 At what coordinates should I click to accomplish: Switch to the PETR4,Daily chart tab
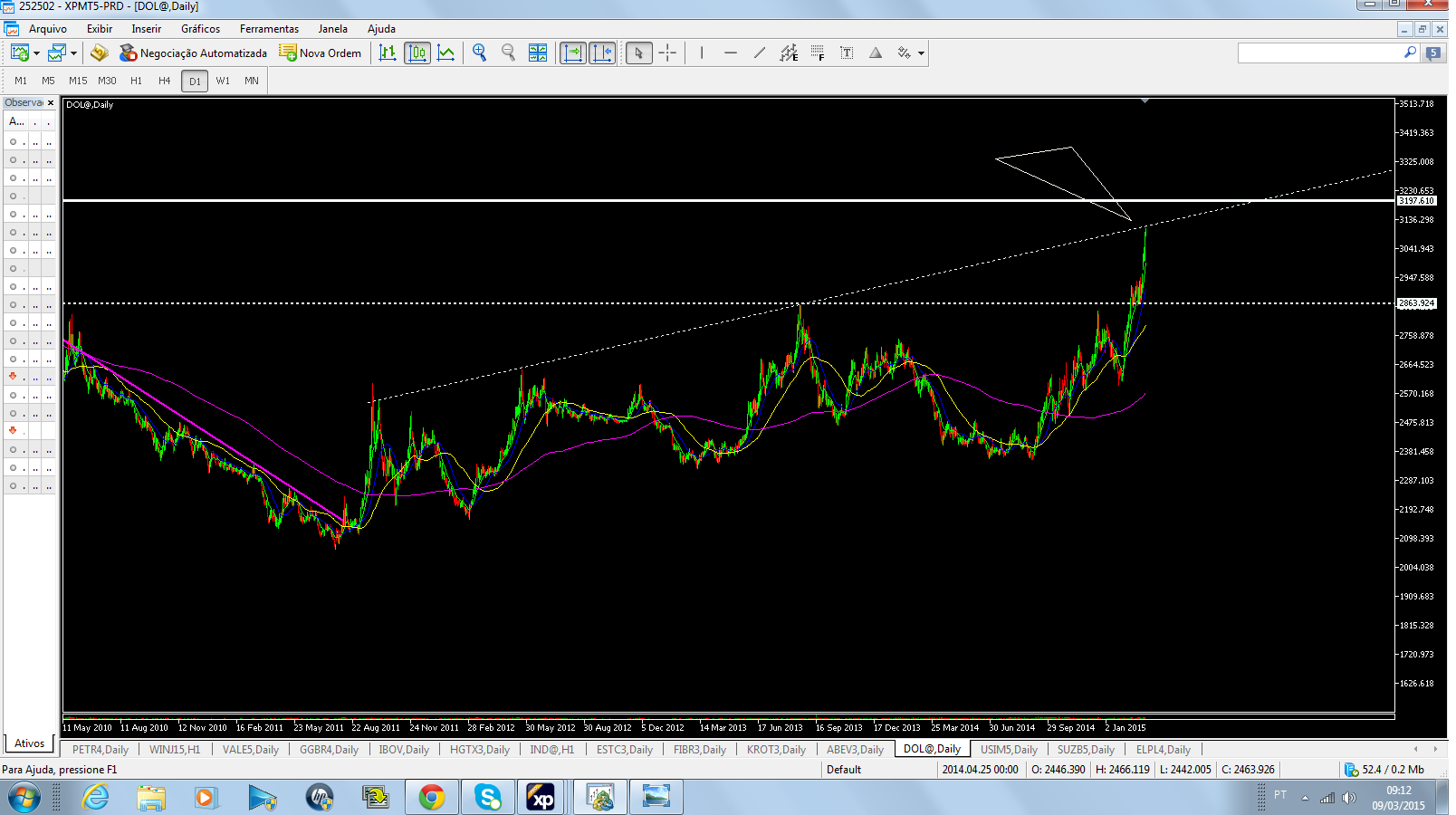click(x=101, y=749)
